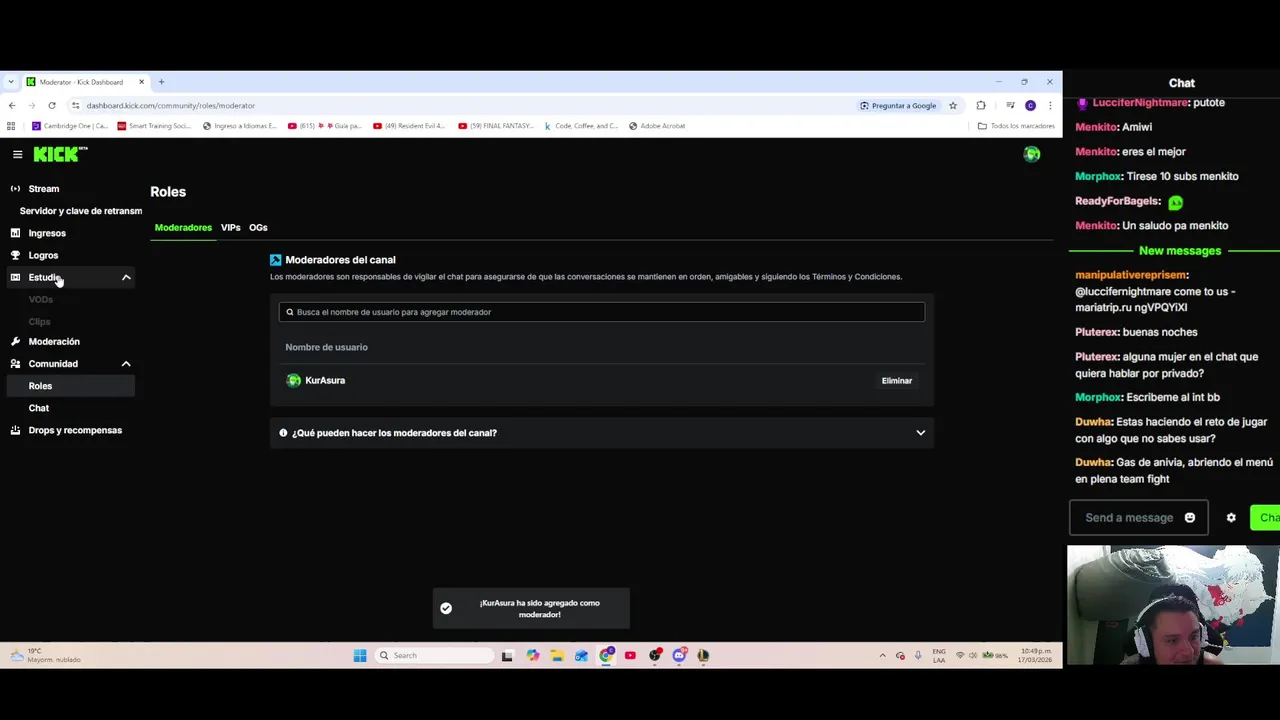Open Ingresos in sidebar
The height and width of the screenshot is (720, 1280).
coord(47,233)
